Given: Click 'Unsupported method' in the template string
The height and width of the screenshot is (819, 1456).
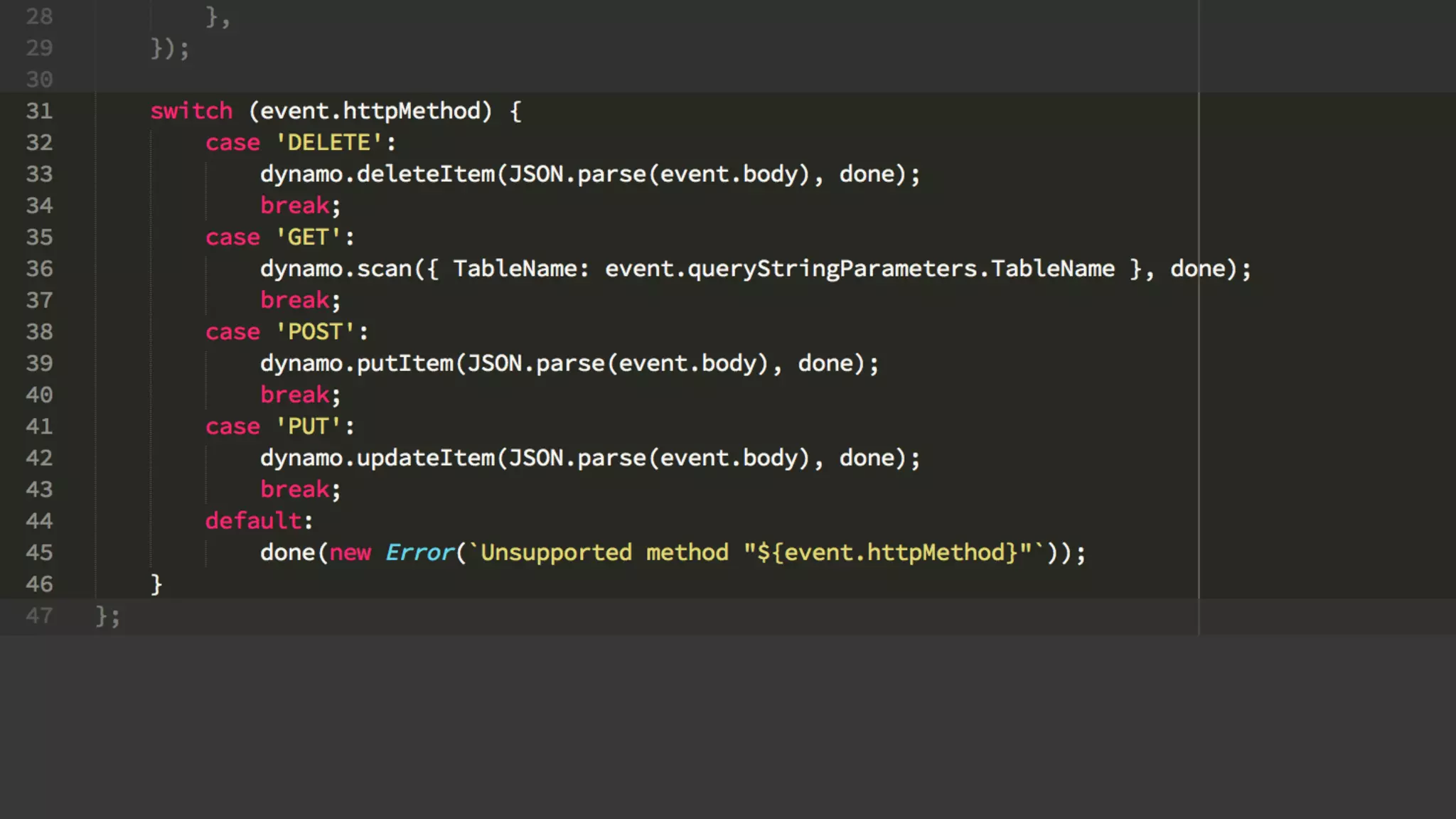Looking at the screenshot, I should coord(604,552).
